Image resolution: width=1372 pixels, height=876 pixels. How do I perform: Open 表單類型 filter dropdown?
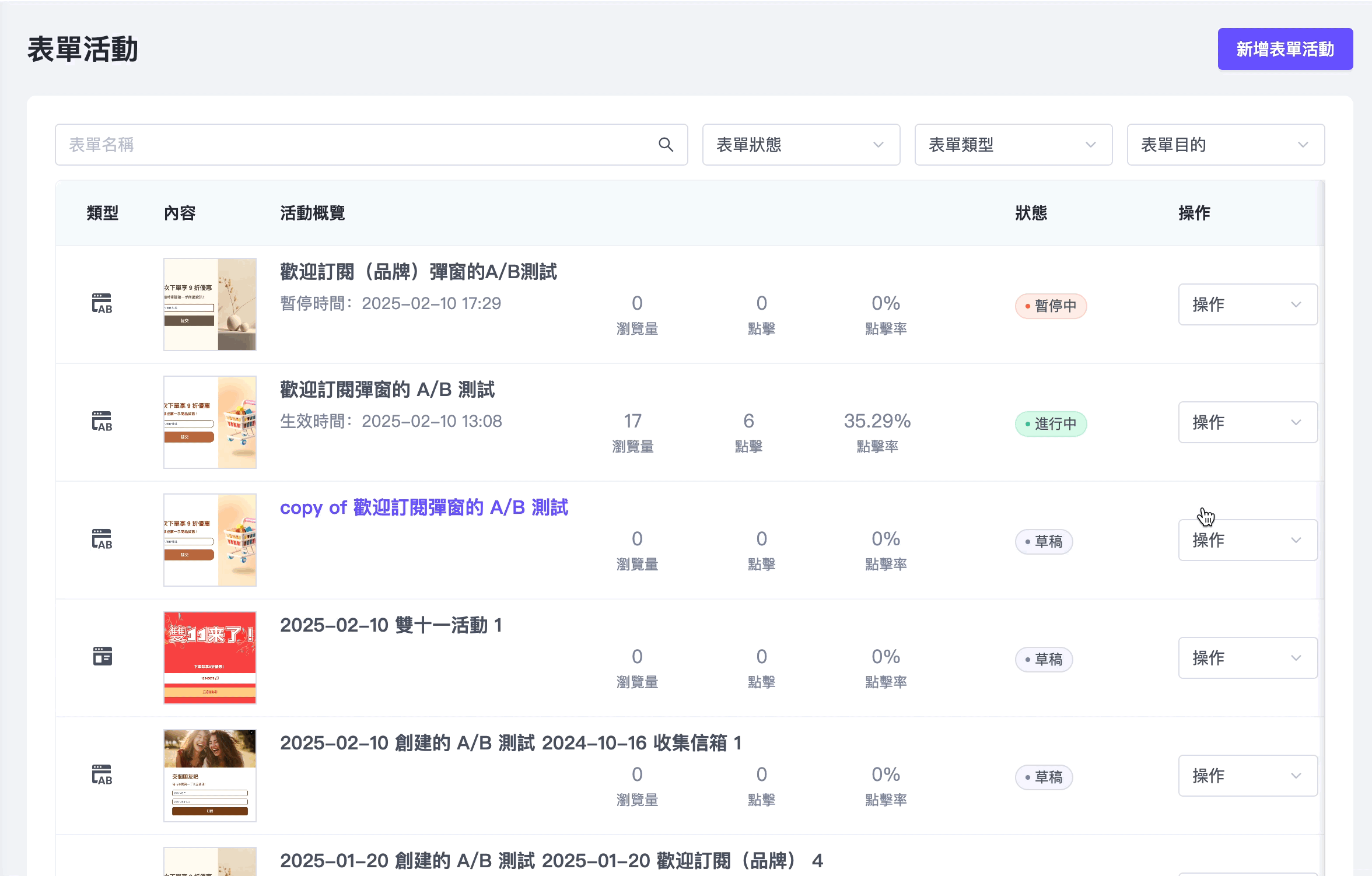pos(1013,145)
